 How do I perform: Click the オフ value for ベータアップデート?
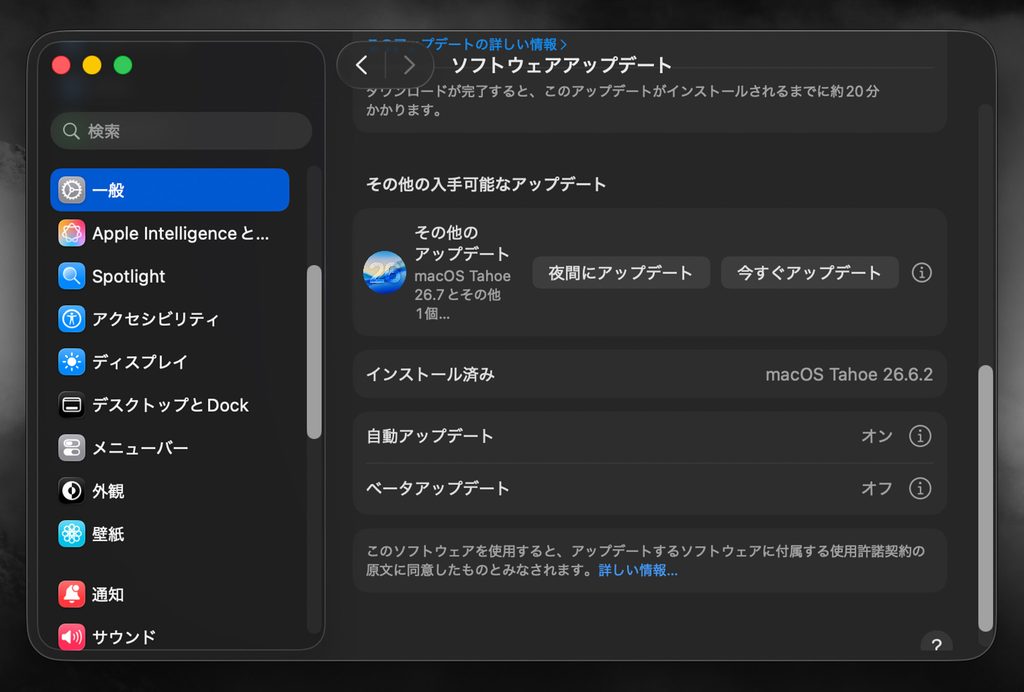coord(877,488)
